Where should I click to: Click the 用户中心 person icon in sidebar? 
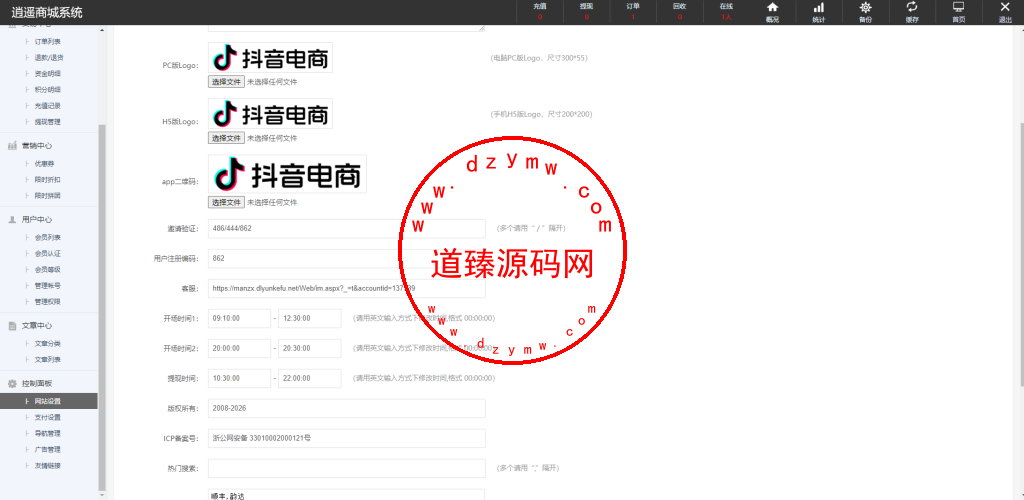12,219
